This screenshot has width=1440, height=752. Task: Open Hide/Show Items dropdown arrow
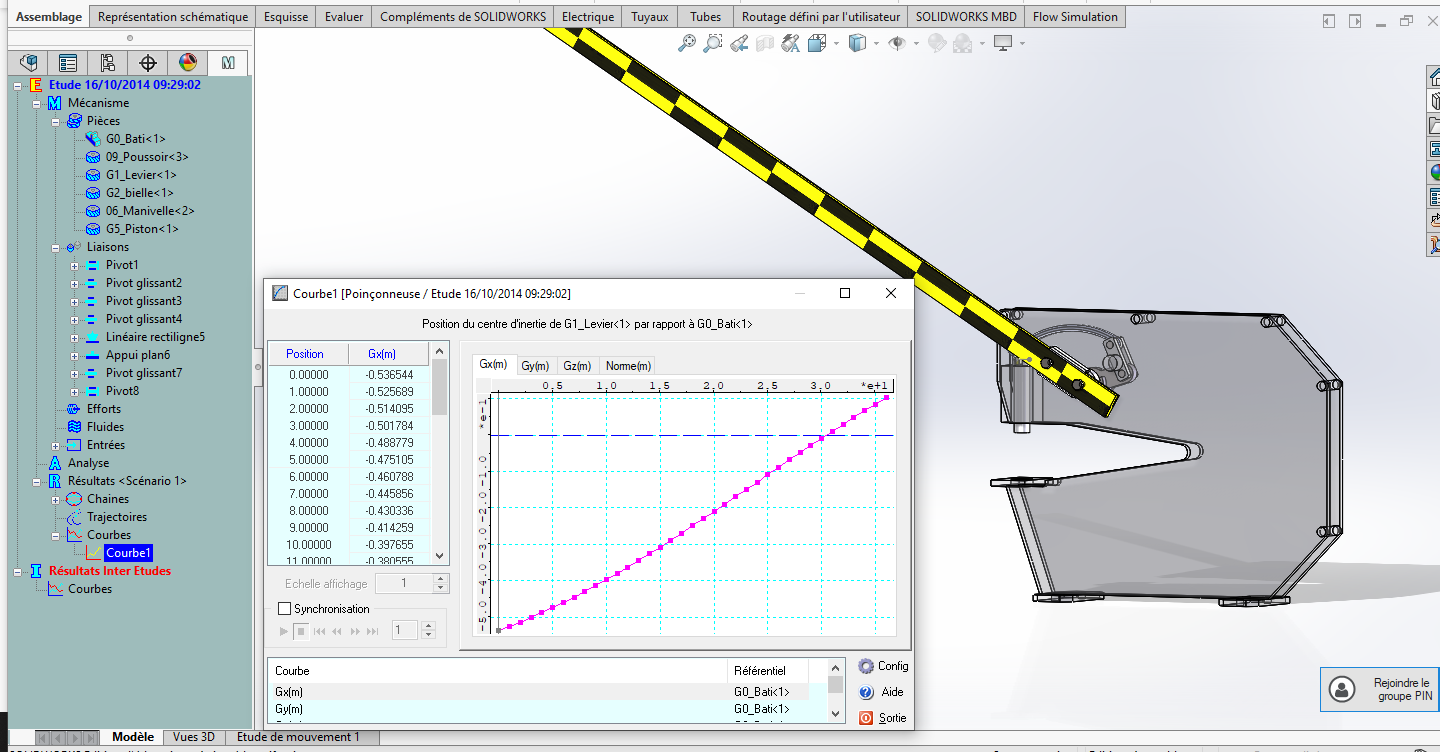pos(916,43)
